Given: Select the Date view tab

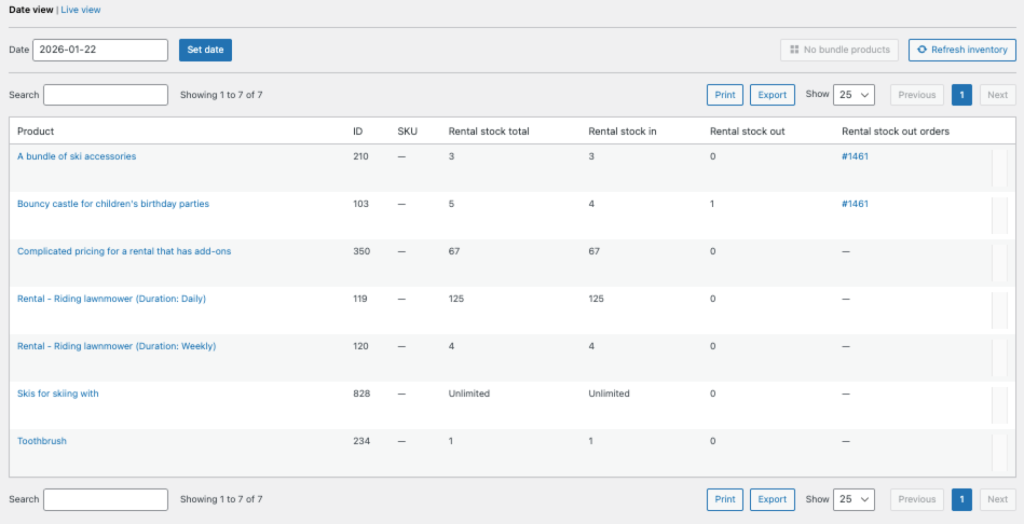Looking at the screenshot, I should [x=31, y=10].
